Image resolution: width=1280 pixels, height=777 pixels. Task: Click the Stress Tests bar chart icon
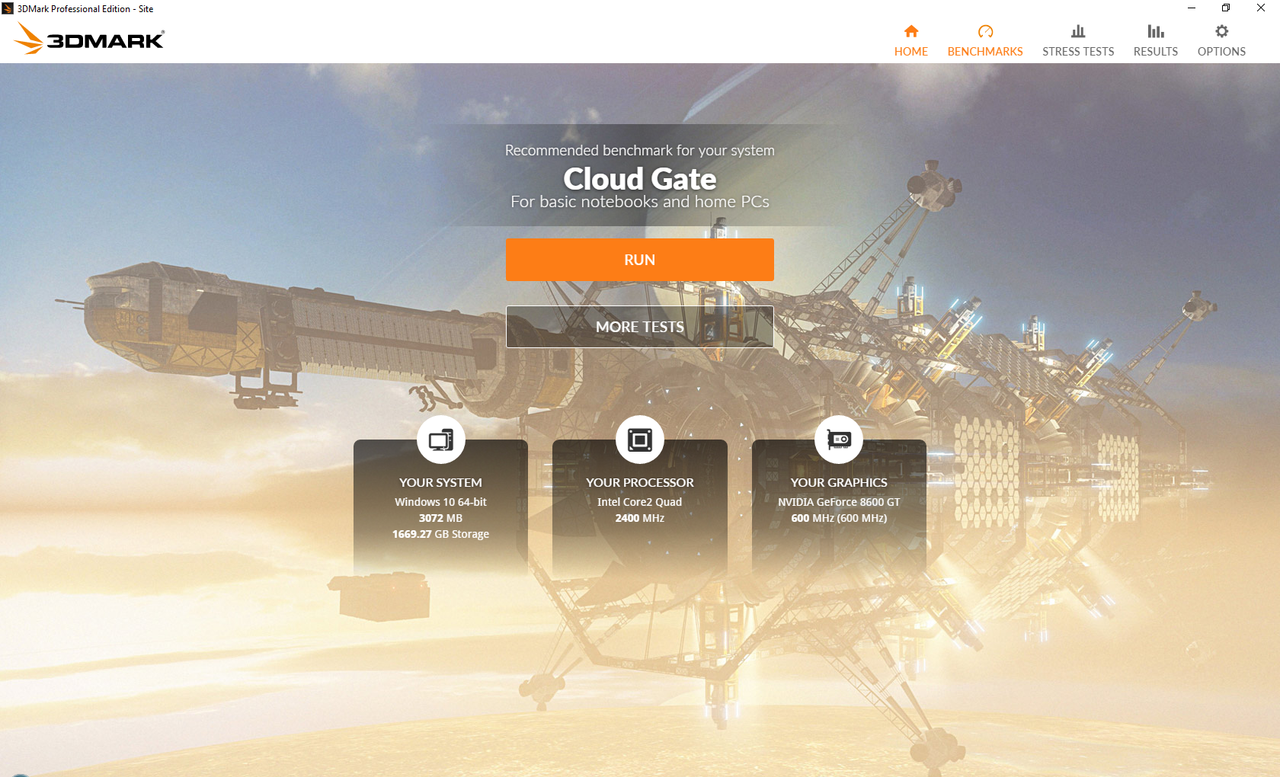click(1078, 31)
